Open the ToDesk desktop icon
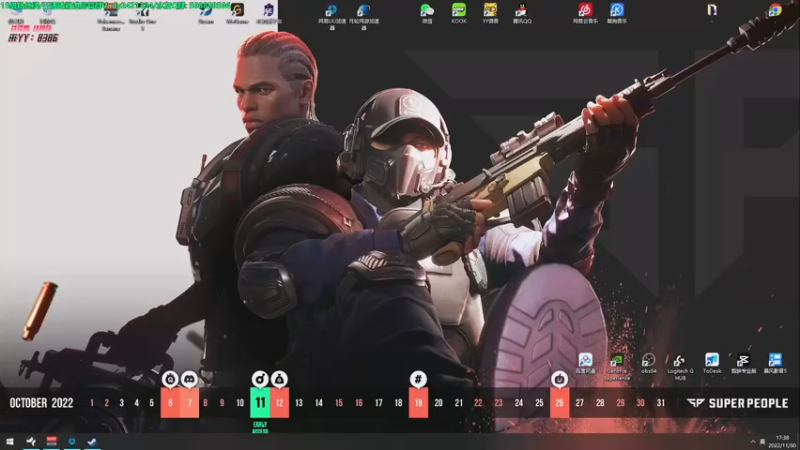This screenshot has width=800, height=450. pyautogui.click(x=712, y=364)
